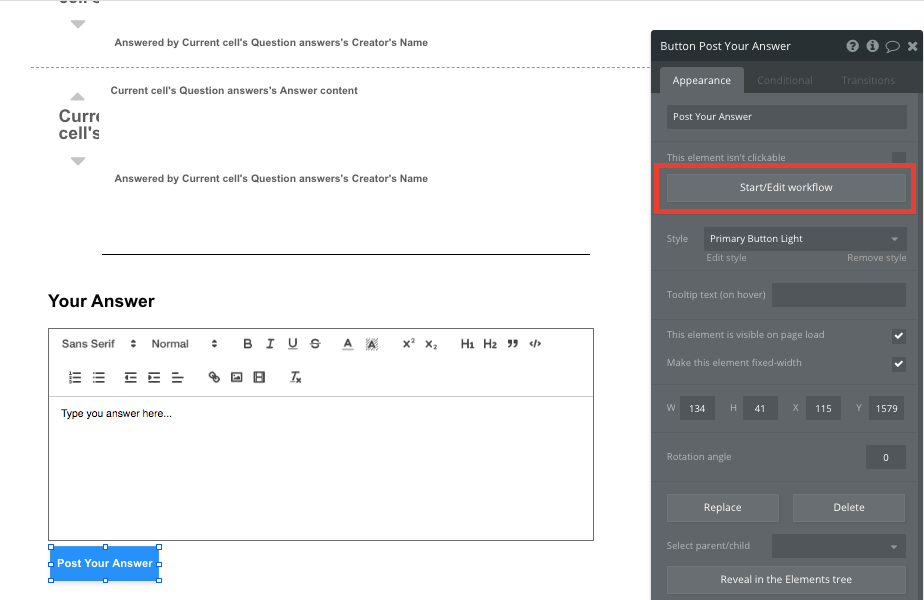
Task: Click the insert image icon
Action: [235, 377]
